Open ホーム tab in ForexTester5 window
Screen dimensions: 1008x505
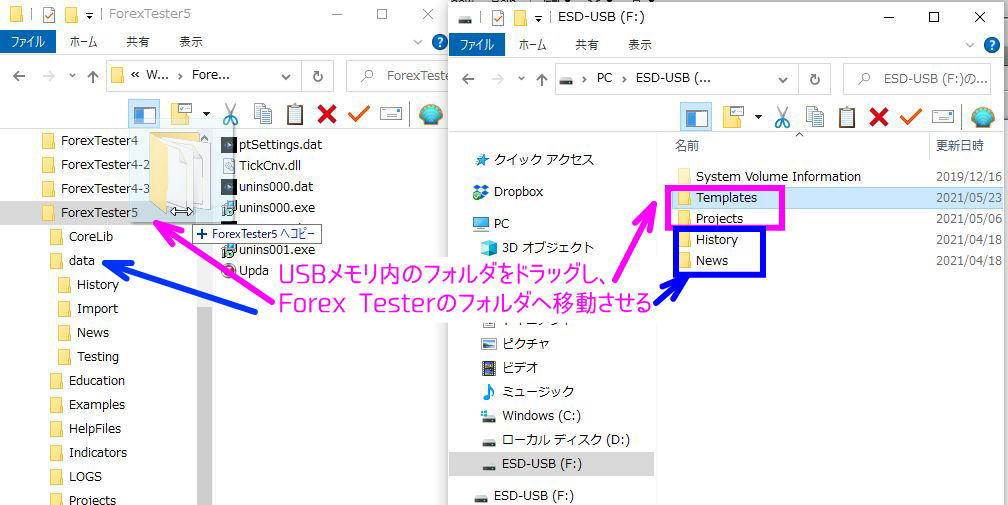(x=84, y=42)
